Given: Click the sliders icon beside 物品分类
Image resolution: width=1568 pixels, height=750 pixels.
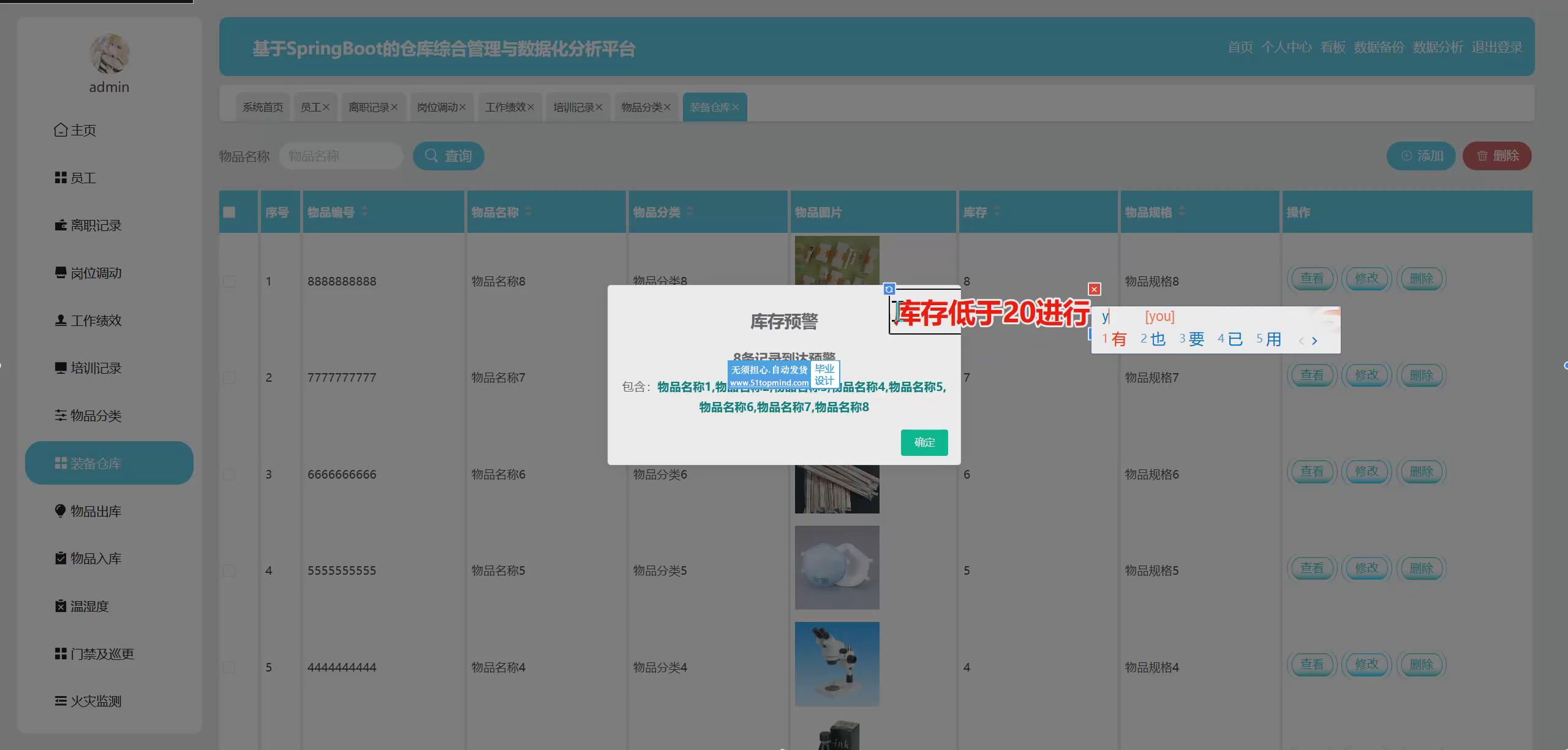Looking at the screenshot, I should 61,415.
